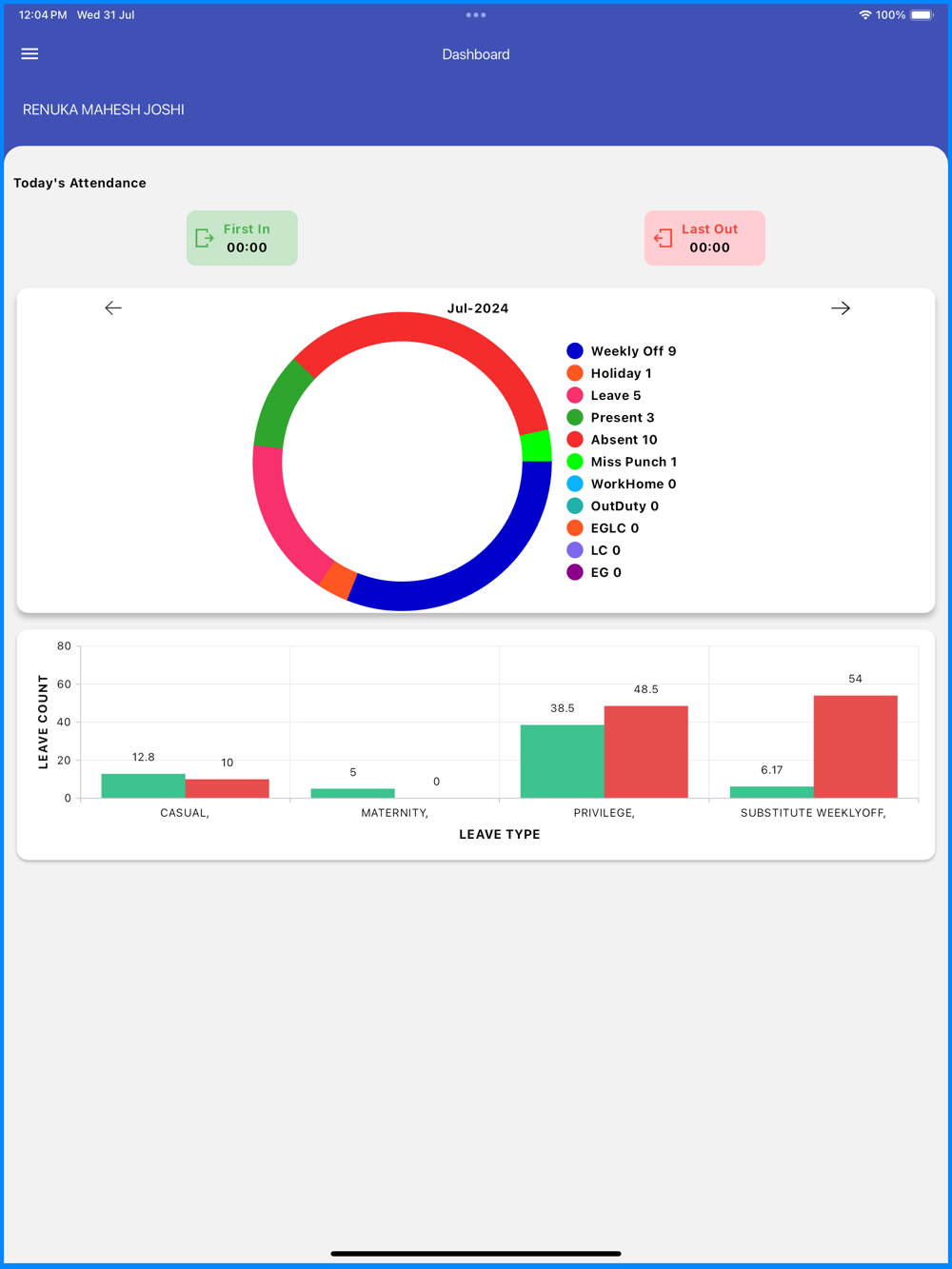Click the Jul-2024 month label
This screenshot has width=952, height=1269.
pos(478,308)
